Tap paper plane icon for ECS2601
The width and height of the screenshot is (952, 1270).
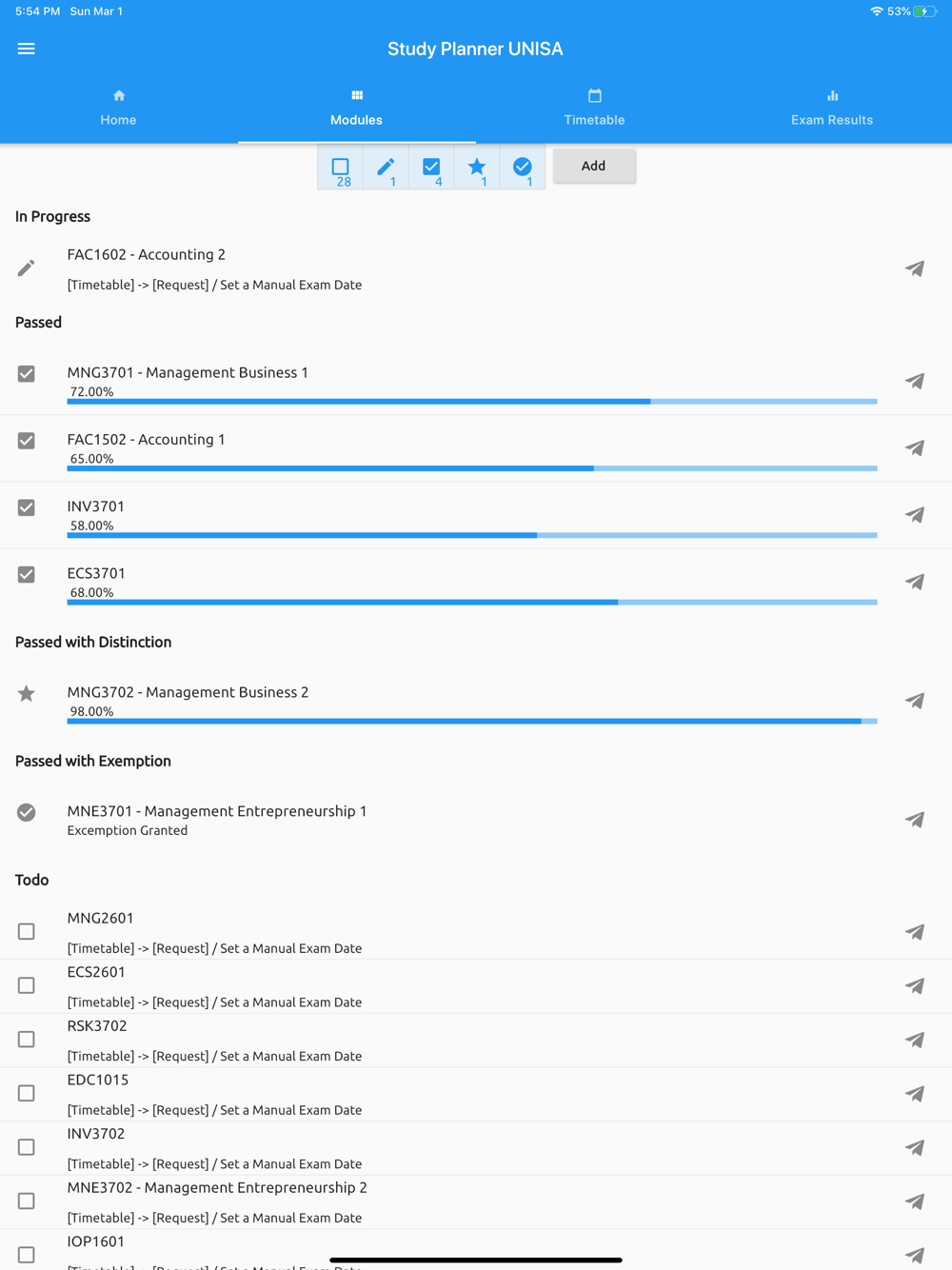pyautogui.click(x=915, y=986)
